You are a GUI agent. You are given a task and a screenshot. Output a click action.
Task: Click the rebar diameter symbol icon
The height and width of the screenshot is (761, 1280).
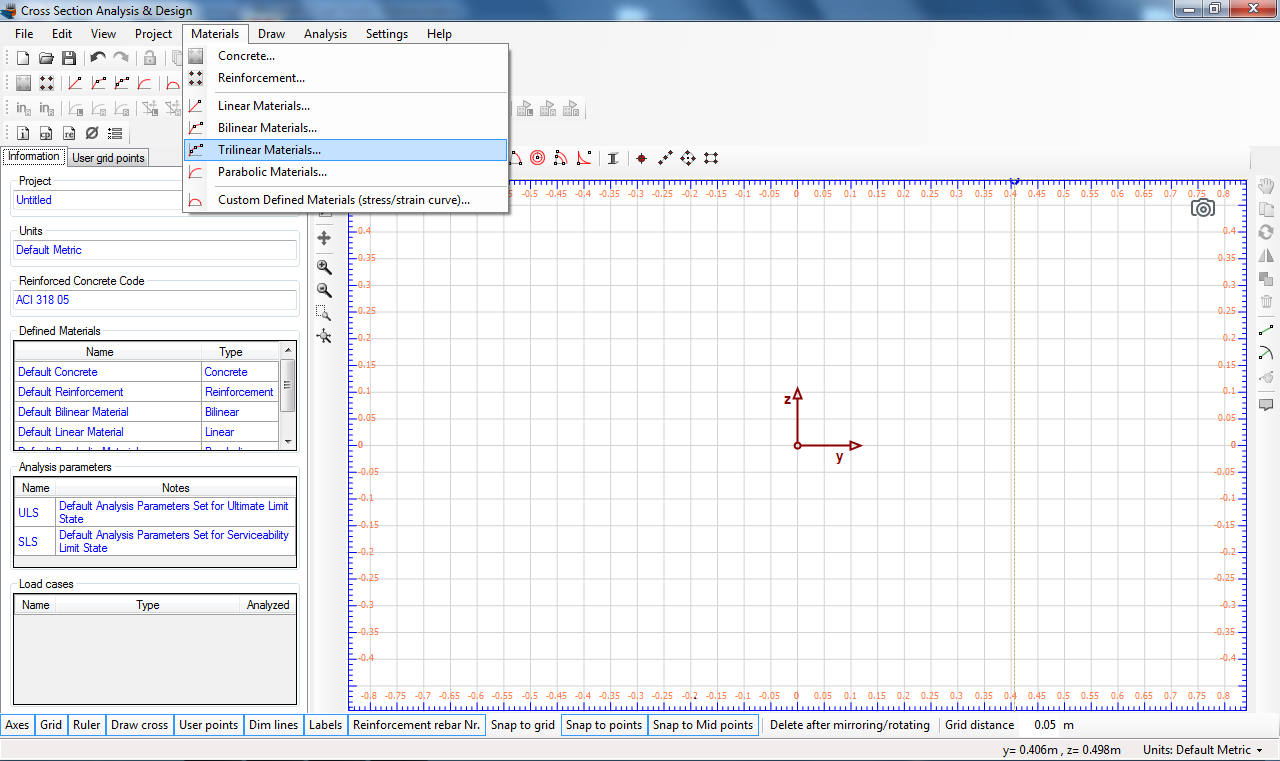pyautogui.click(x=92, y=133)
